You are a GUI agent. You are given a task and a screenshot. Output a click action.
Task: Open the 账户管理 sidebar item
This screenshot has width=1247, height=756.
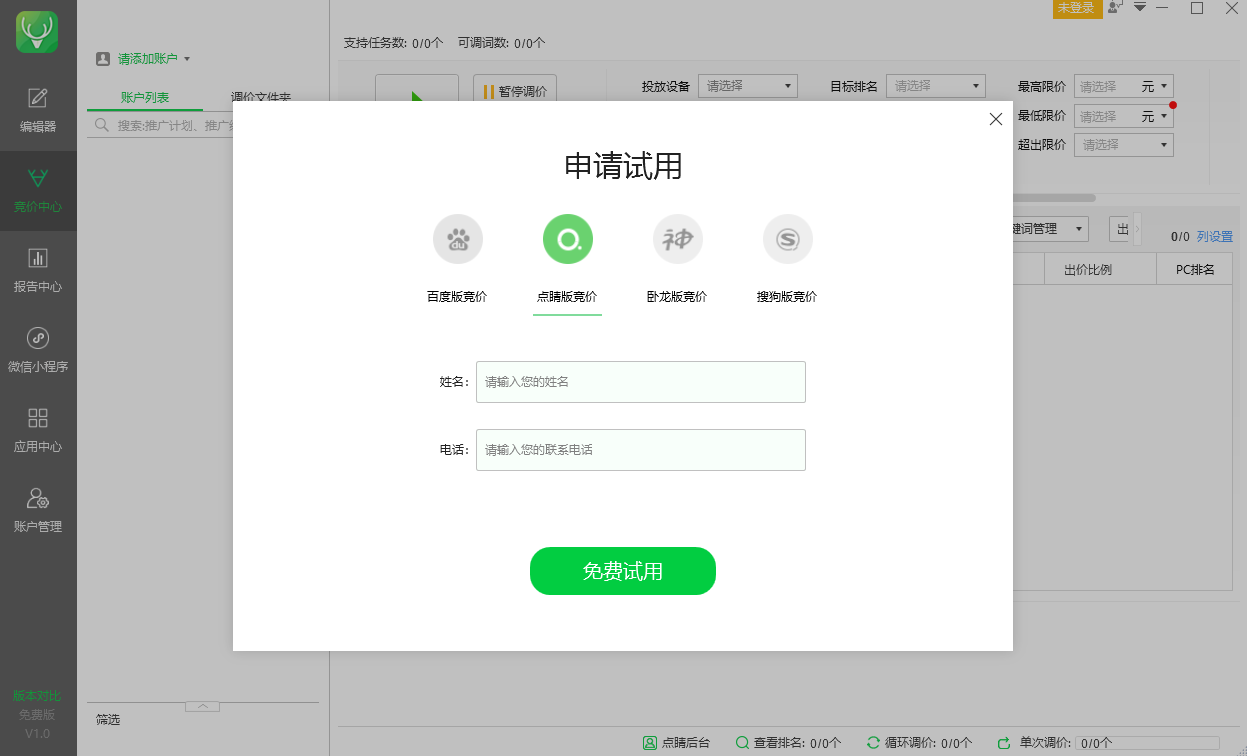[38, 511]
